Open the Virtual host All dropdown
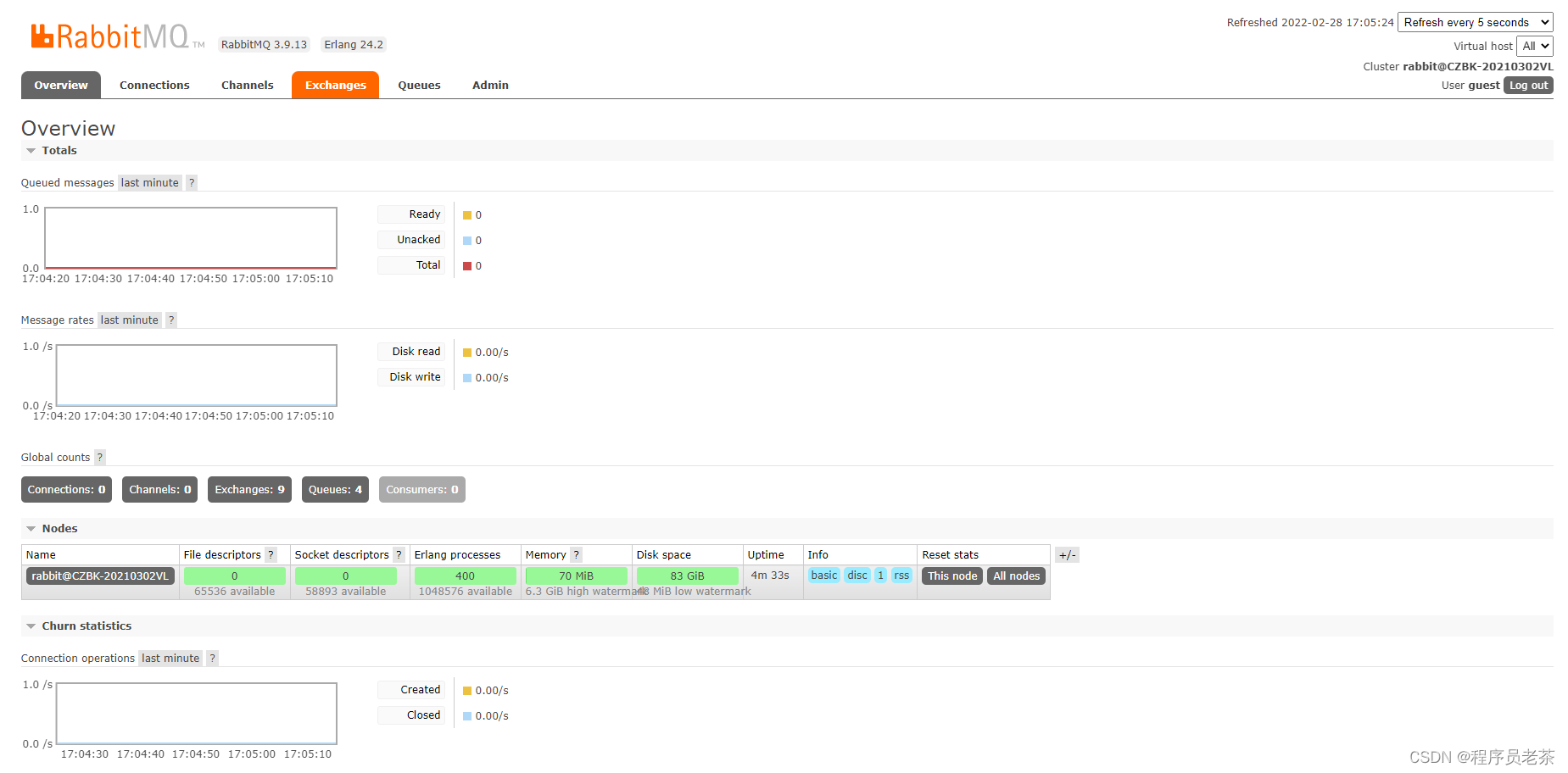Screen dimensions: 1568x773 1535,46
